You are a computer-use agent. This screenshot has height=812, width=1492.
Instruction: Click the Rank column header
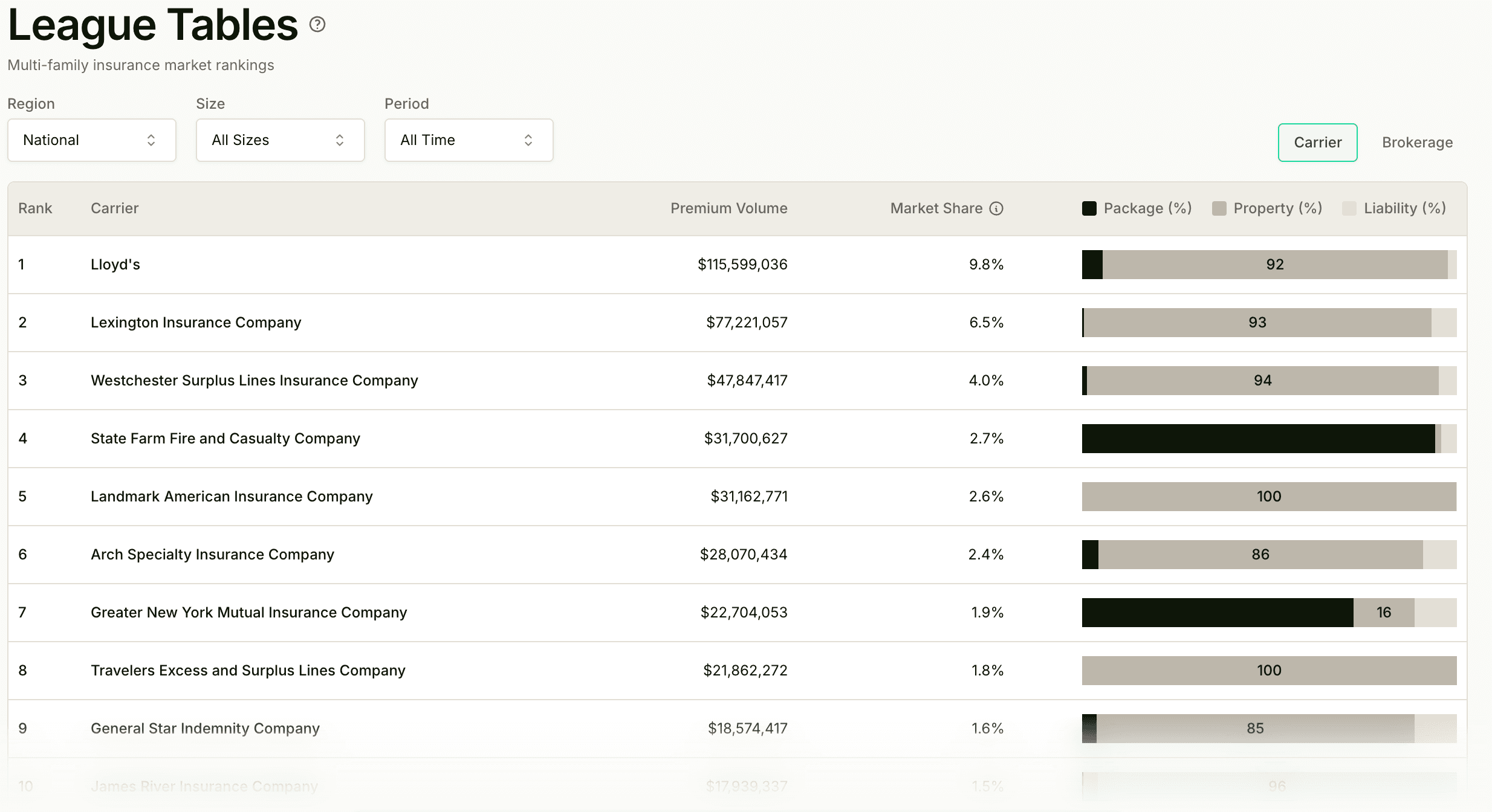point(35,208)
